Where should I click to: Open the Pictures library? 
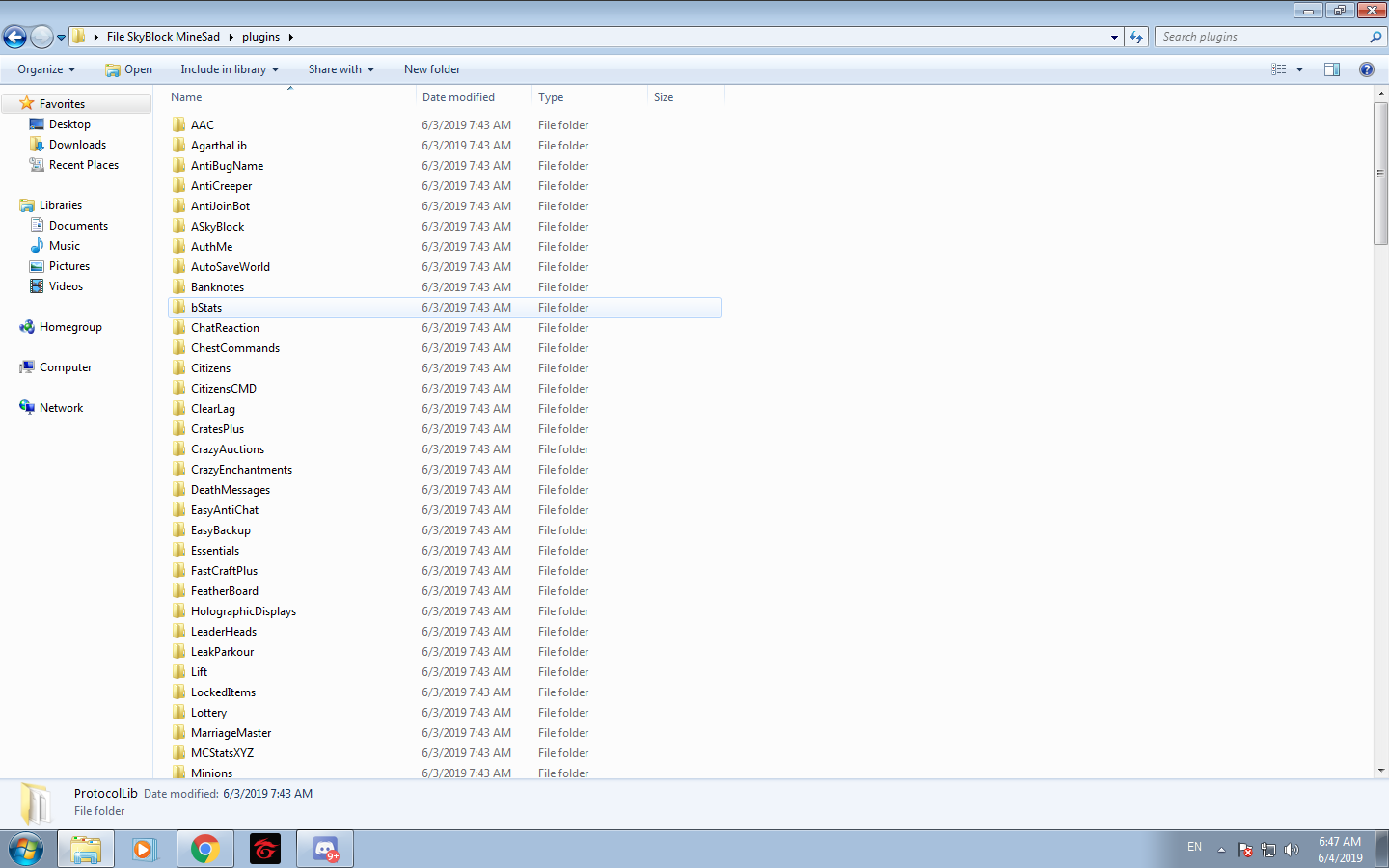coord(69,266)
